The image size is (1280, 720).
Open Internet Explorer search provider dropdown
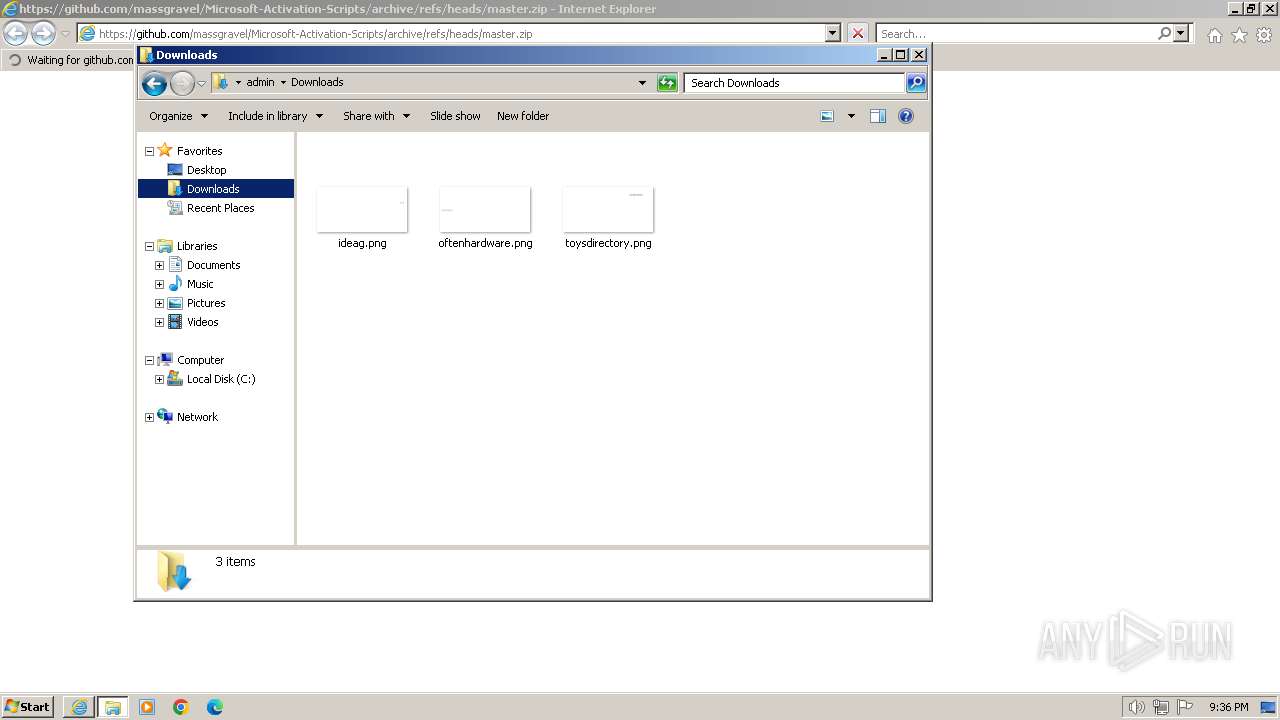click(x=1182, y=33)
